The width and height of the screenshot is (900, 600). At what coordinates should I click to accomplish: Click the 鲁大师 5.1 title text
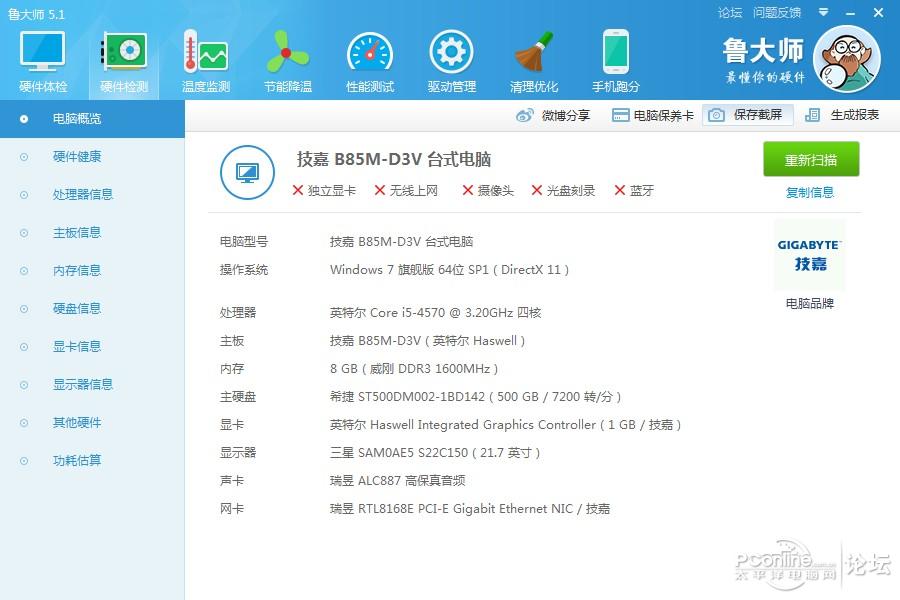tap(36, 14)
